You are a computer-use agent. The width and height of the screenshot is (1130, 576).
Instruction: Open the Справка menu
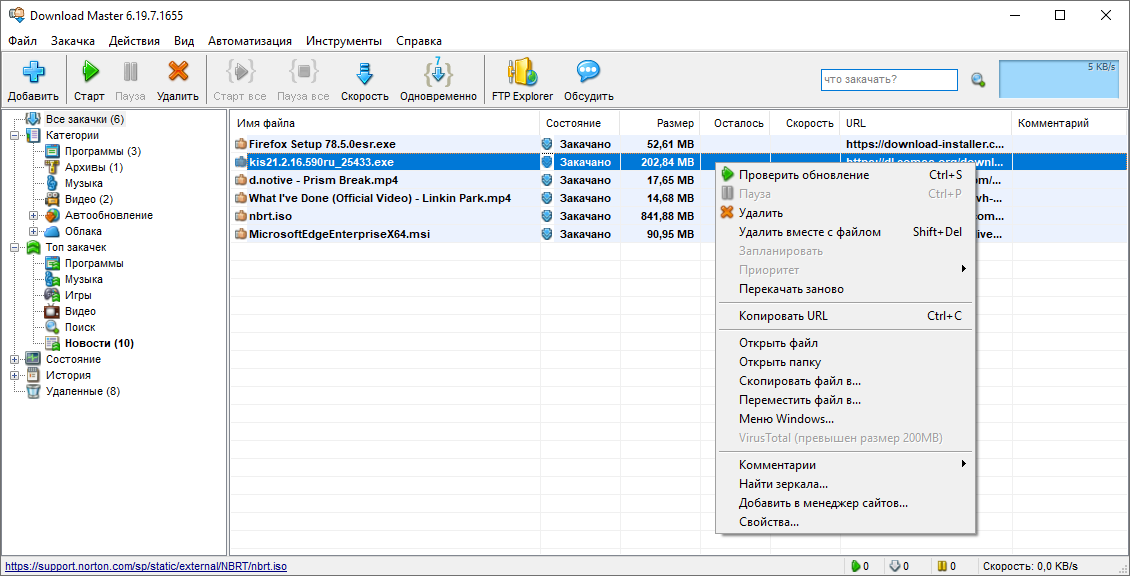tap(419, 41)
